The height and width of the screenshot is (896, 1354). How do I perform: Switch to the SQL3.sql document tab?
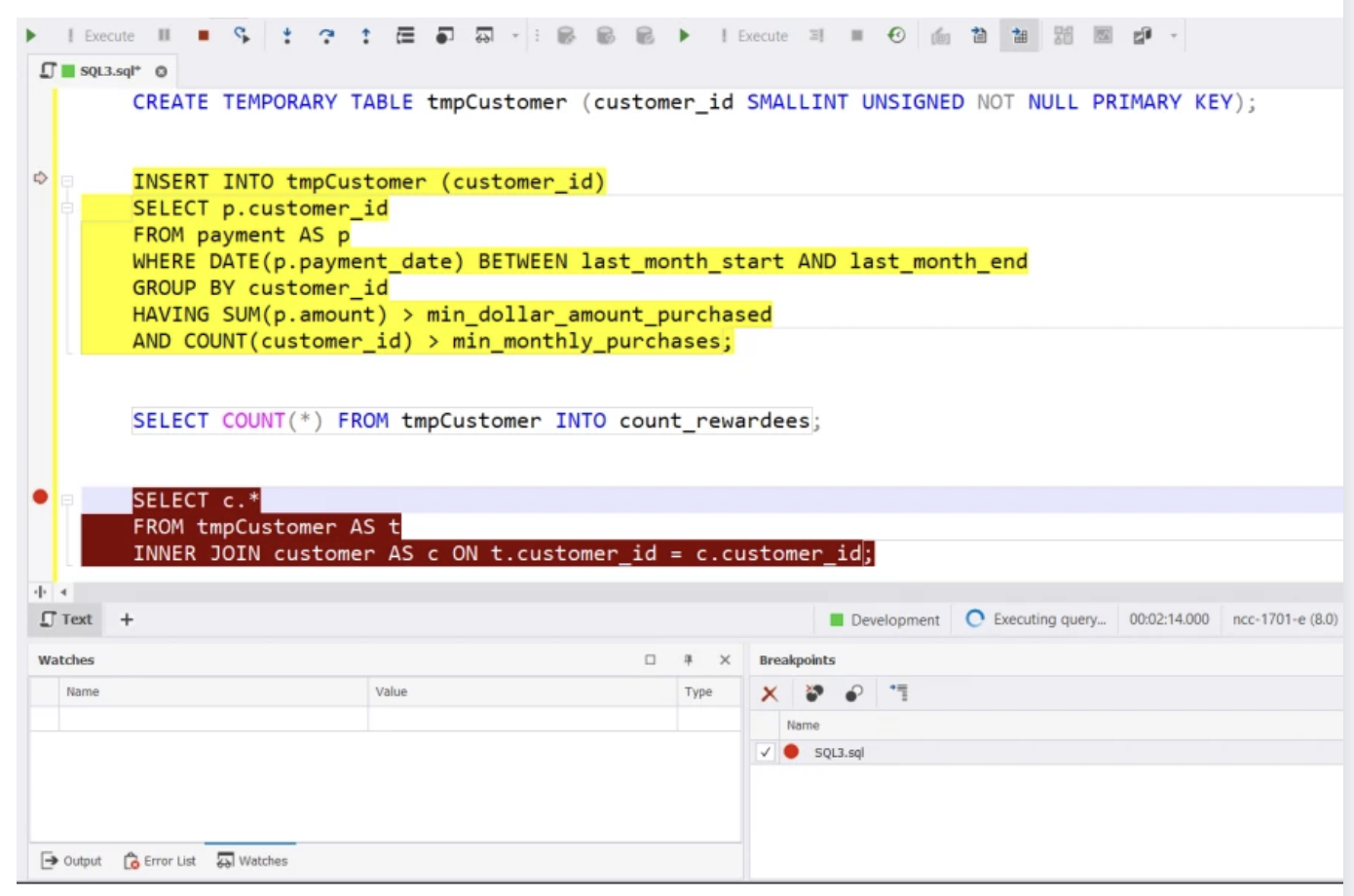(101, 71)
